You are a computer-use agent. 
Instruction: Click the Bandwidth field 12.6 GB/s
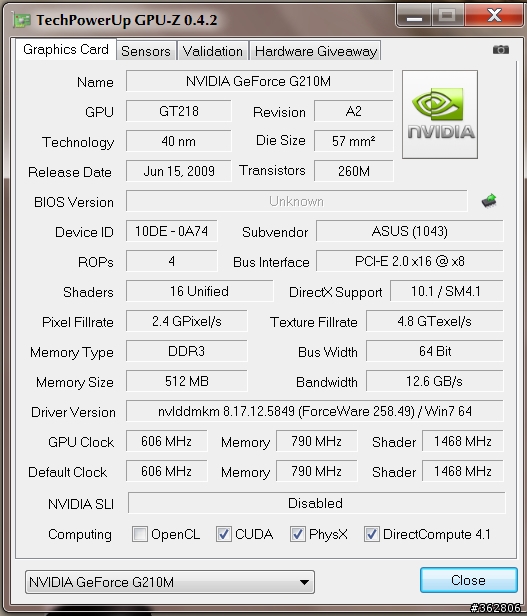pyautogui.click(x=435, y=381)
